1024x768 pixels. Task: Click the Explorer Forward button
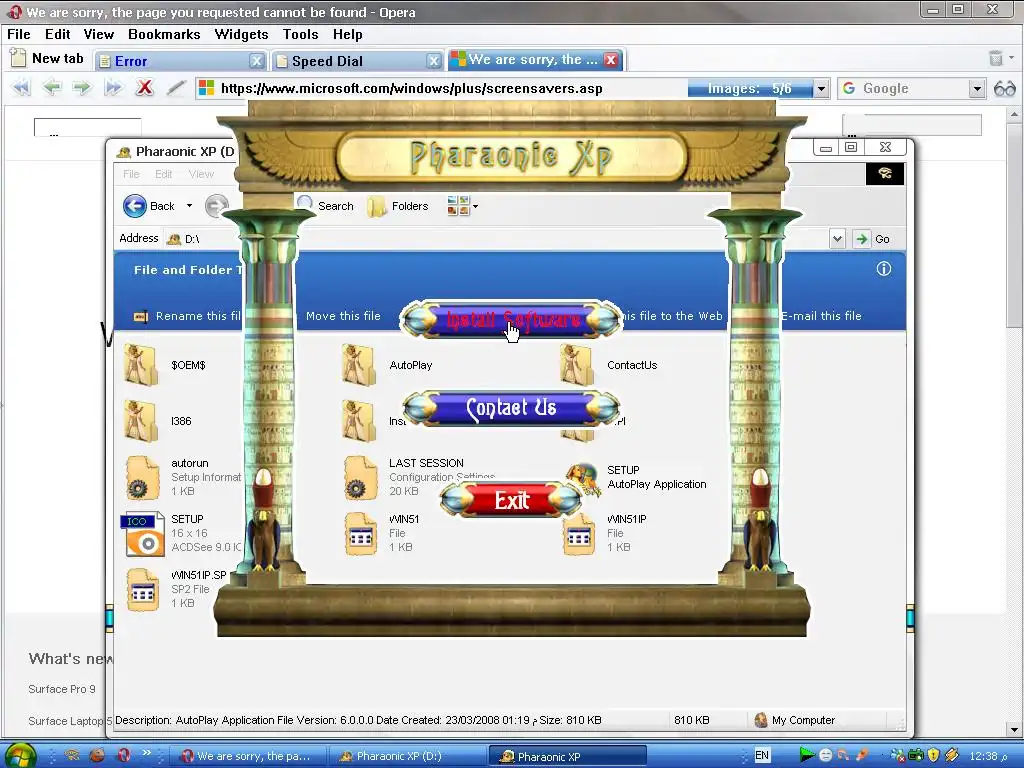point(216,206)
